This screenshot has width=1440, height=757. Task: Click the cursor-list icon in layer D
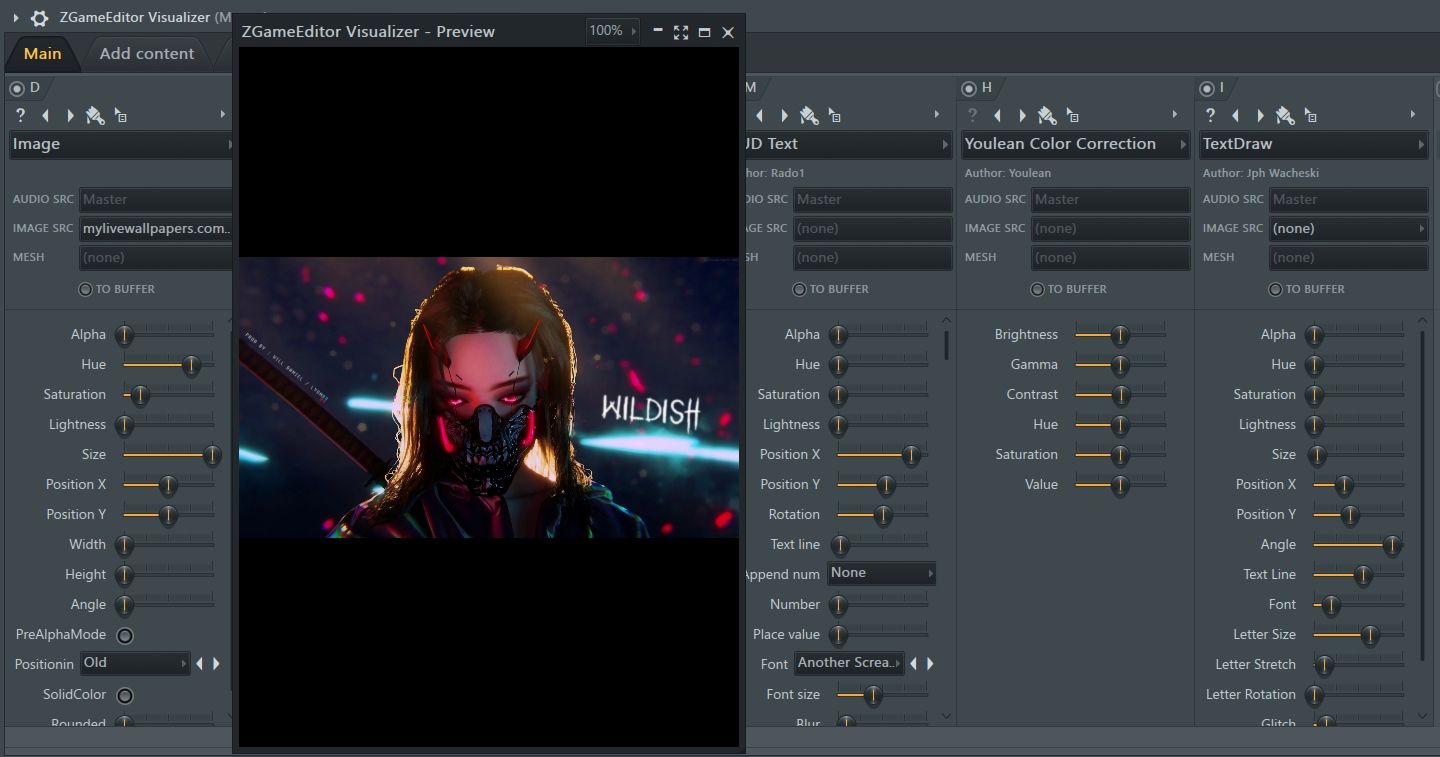(x=120, y=116)
